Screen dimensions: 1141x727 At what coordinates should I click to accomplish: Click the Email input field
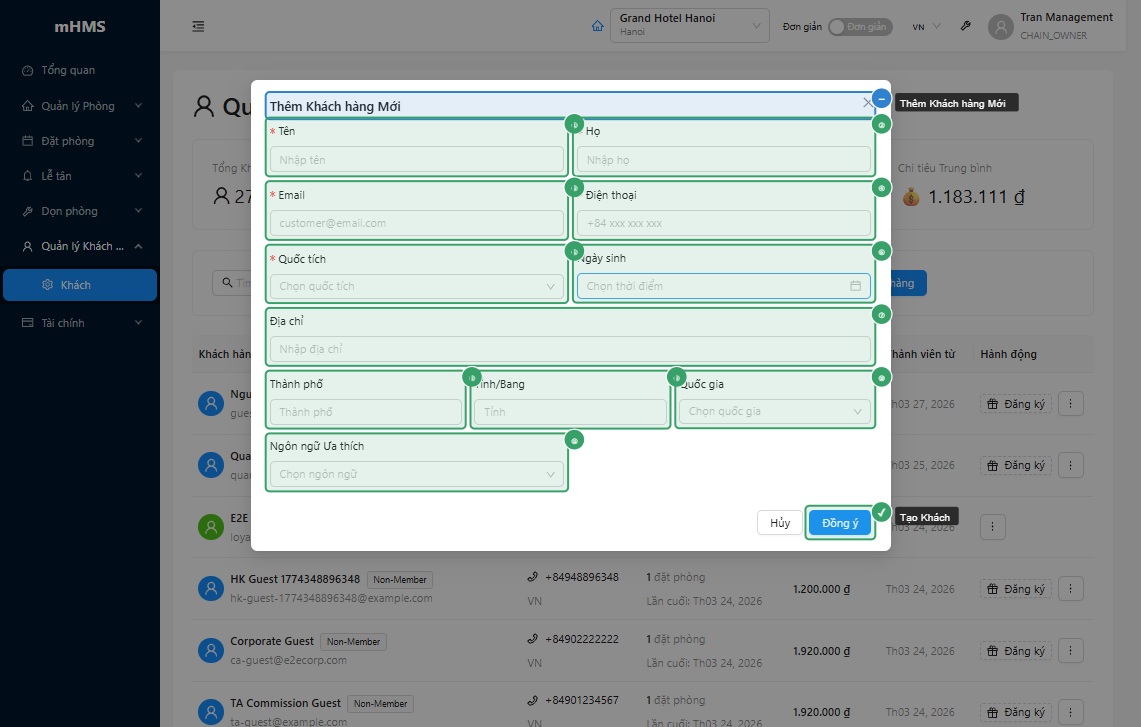(x=417, y=223)
